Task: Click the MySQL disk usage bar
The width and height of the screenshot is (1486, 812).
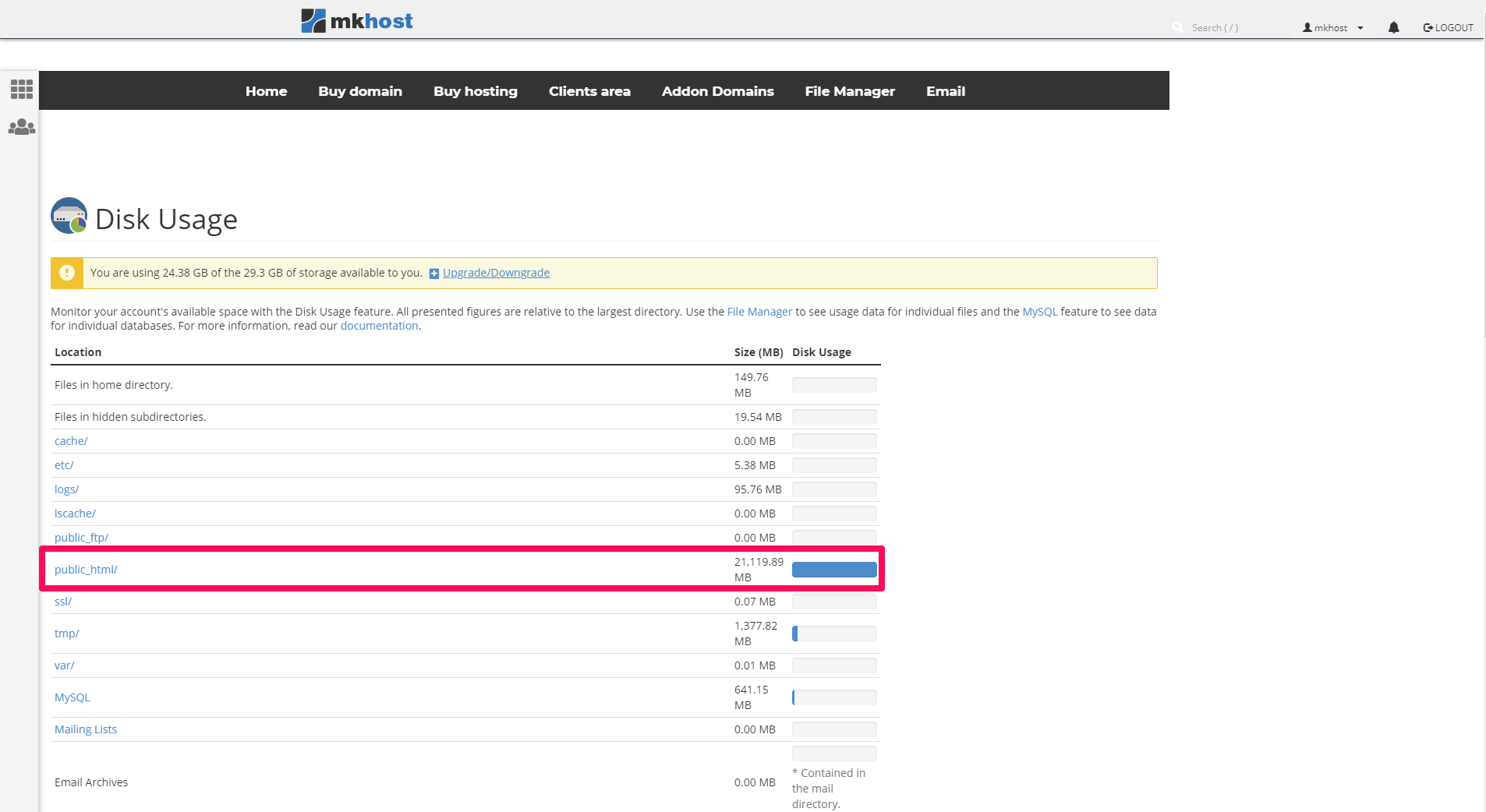Action: 834,697
